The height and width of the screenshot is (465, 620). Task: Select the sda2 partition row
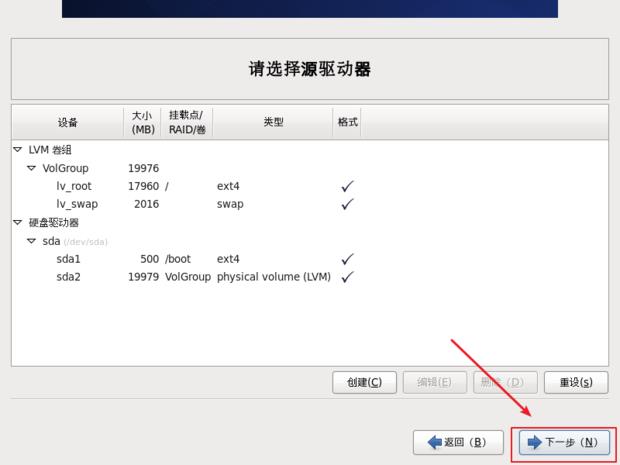coord(310,277)
